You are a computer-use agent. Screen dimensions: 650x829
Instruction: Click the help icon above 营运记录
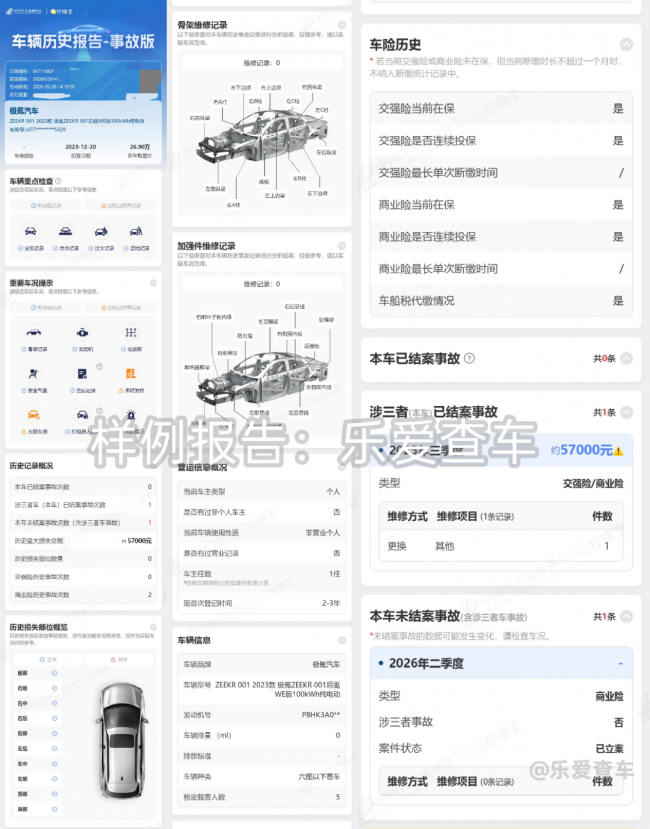point(99,366)
